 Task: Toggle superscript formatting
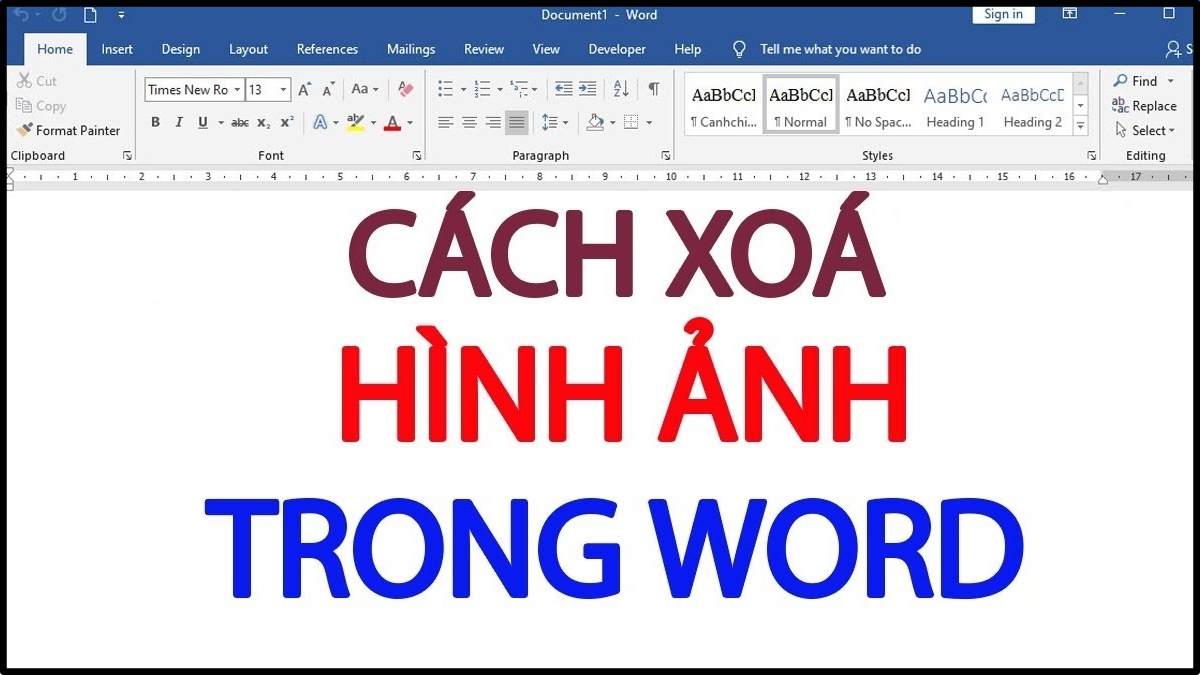[x=287, y=122]
